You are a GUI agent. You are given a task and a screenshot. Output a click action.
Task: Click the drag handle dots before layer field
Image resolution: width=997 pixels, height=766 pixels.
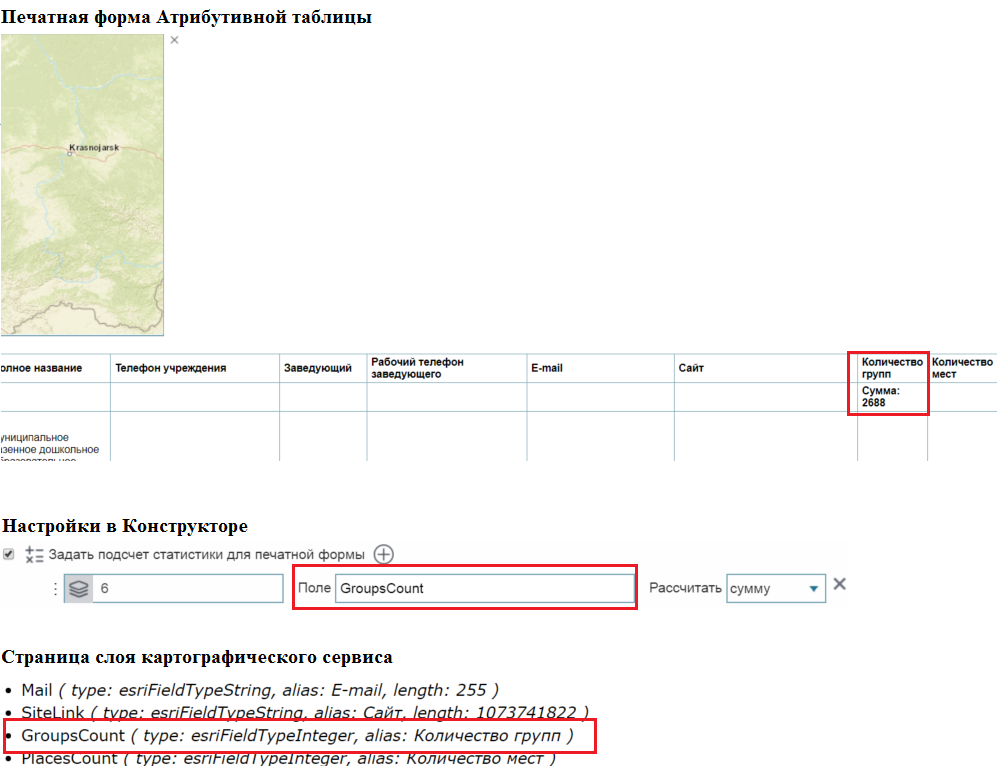[x=55, y=589]
